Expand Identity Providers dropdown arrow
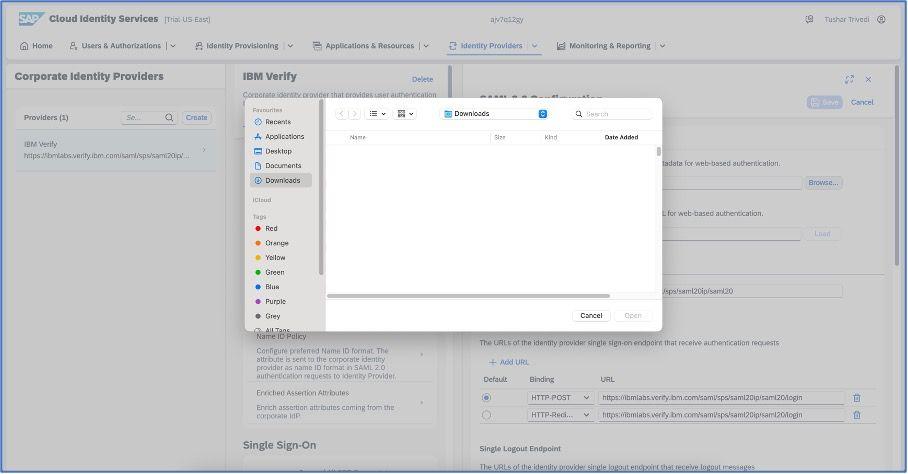This screenshot has height=474, width=908. coord(534,46)
